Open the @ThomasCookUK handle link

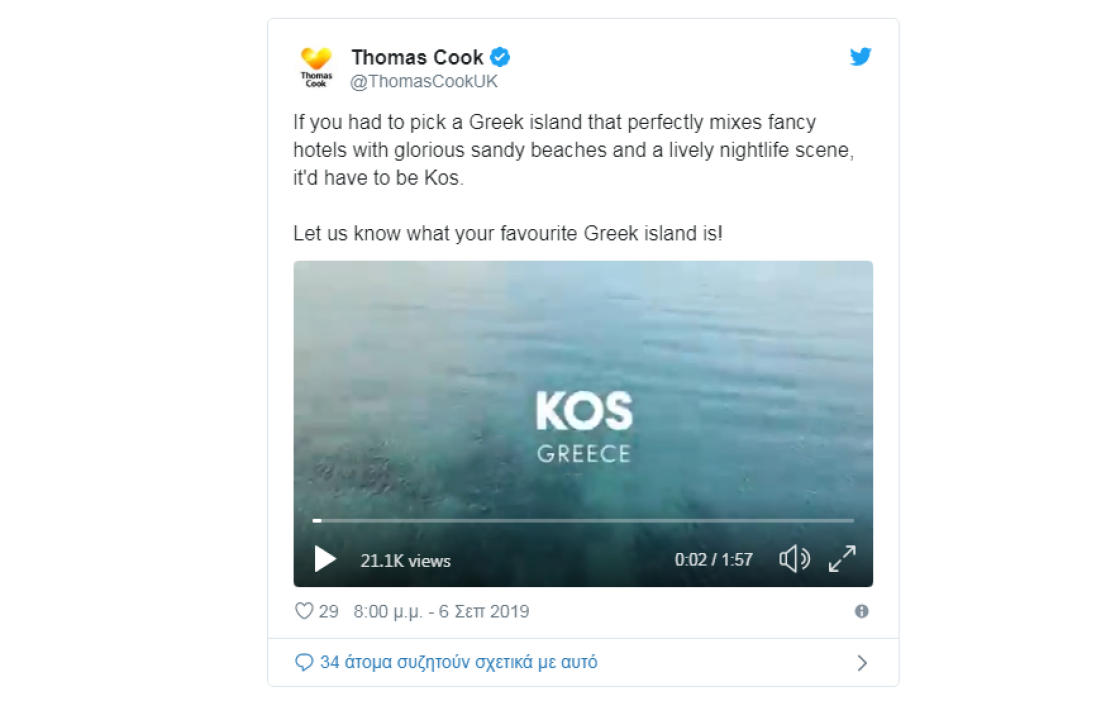(x=424, y=81)
